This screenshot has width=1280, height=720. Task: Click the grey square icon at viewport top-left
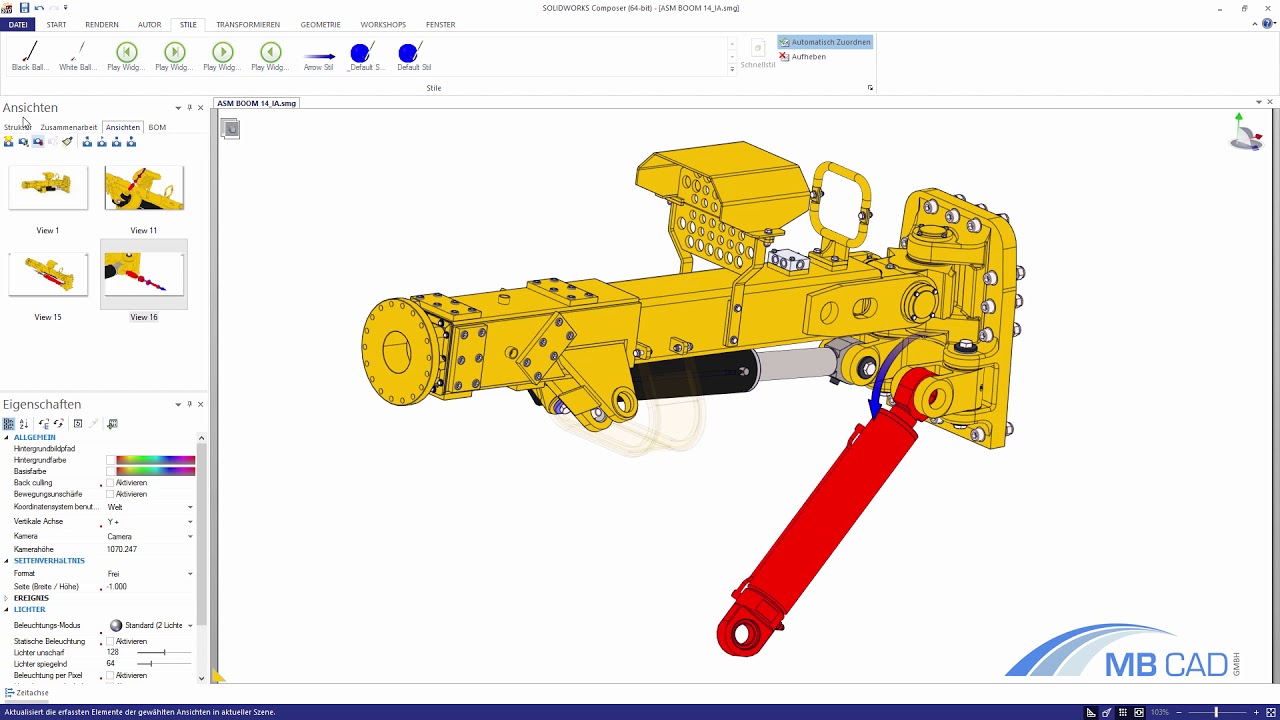230,128
